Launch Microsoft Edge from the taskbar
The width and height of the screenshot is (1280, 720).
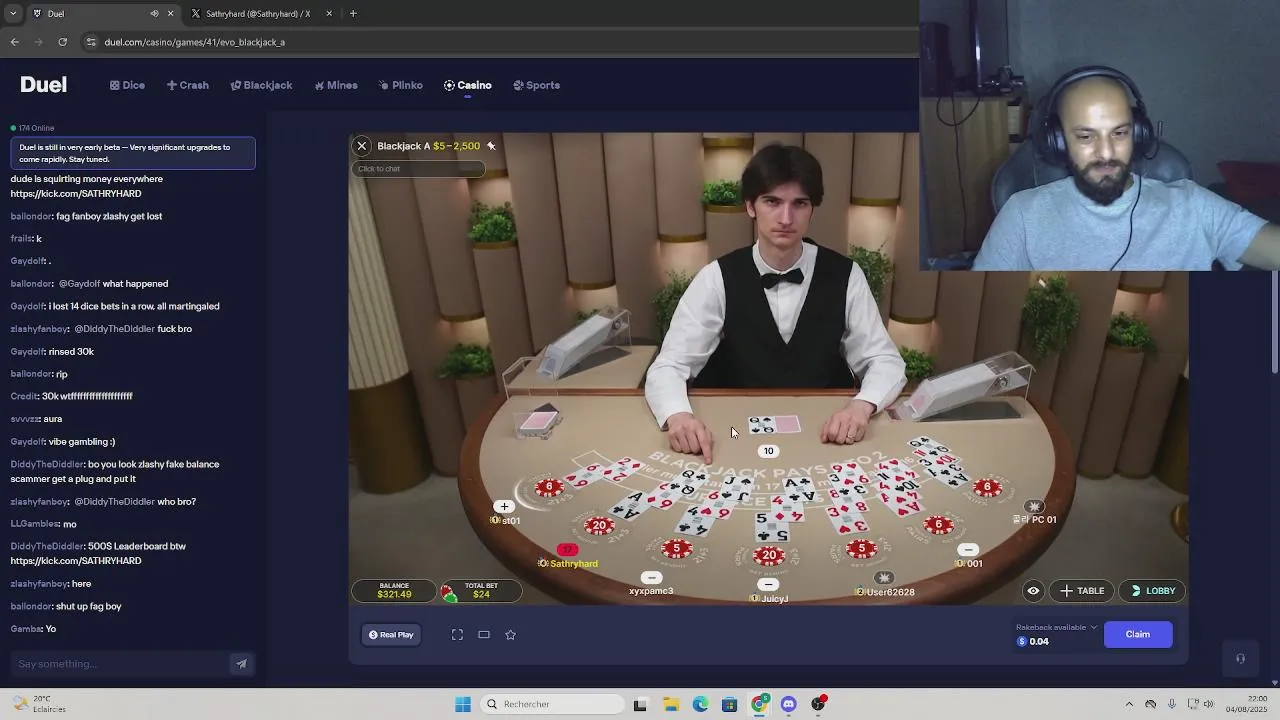pyautogui.click(x=700, y=704)
